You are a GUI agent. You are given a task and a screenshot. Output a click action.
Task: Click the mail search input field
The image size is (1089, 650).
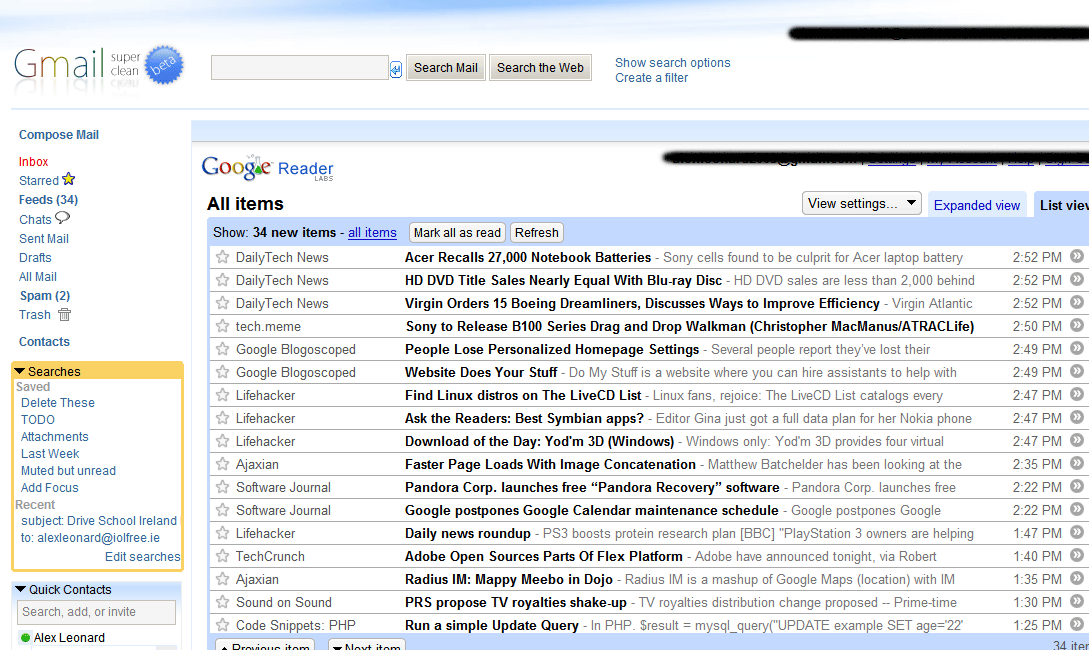coord(299,67)
